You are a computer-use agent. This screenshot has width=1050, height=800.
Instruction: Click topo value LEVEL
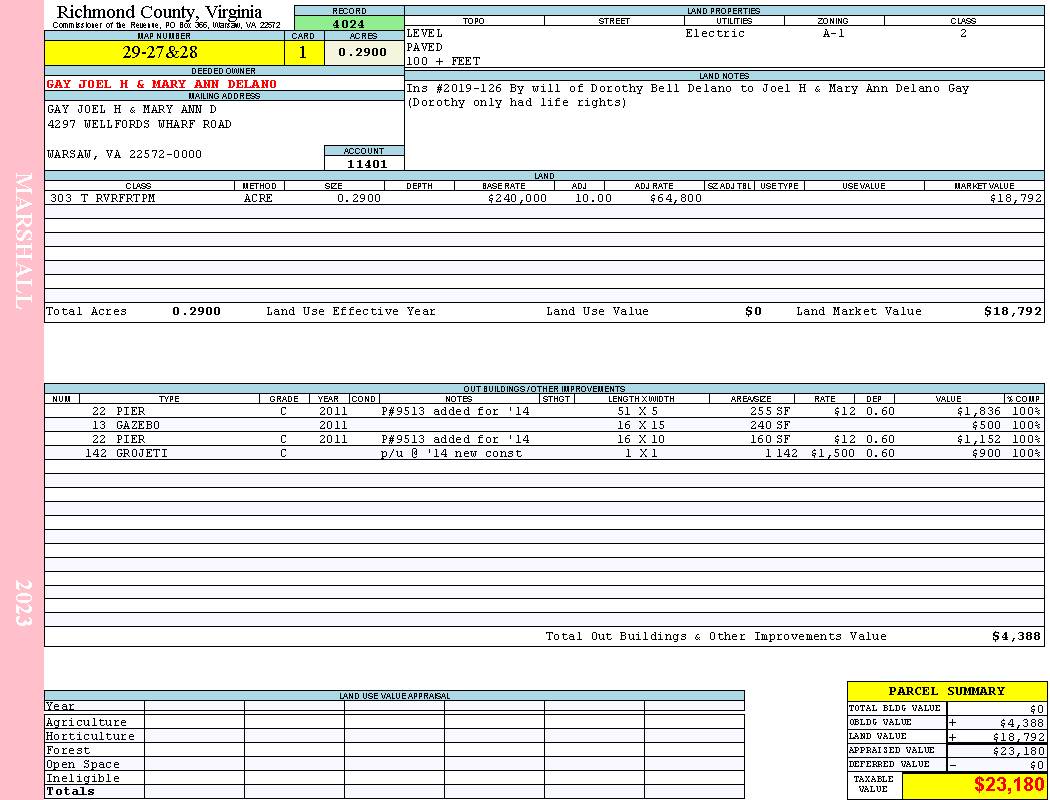425,33
